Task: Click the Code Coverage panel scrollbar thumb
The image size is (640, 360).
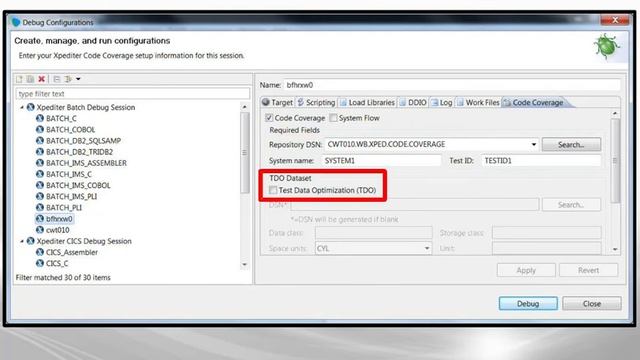Action: click(x=615, y=160)
